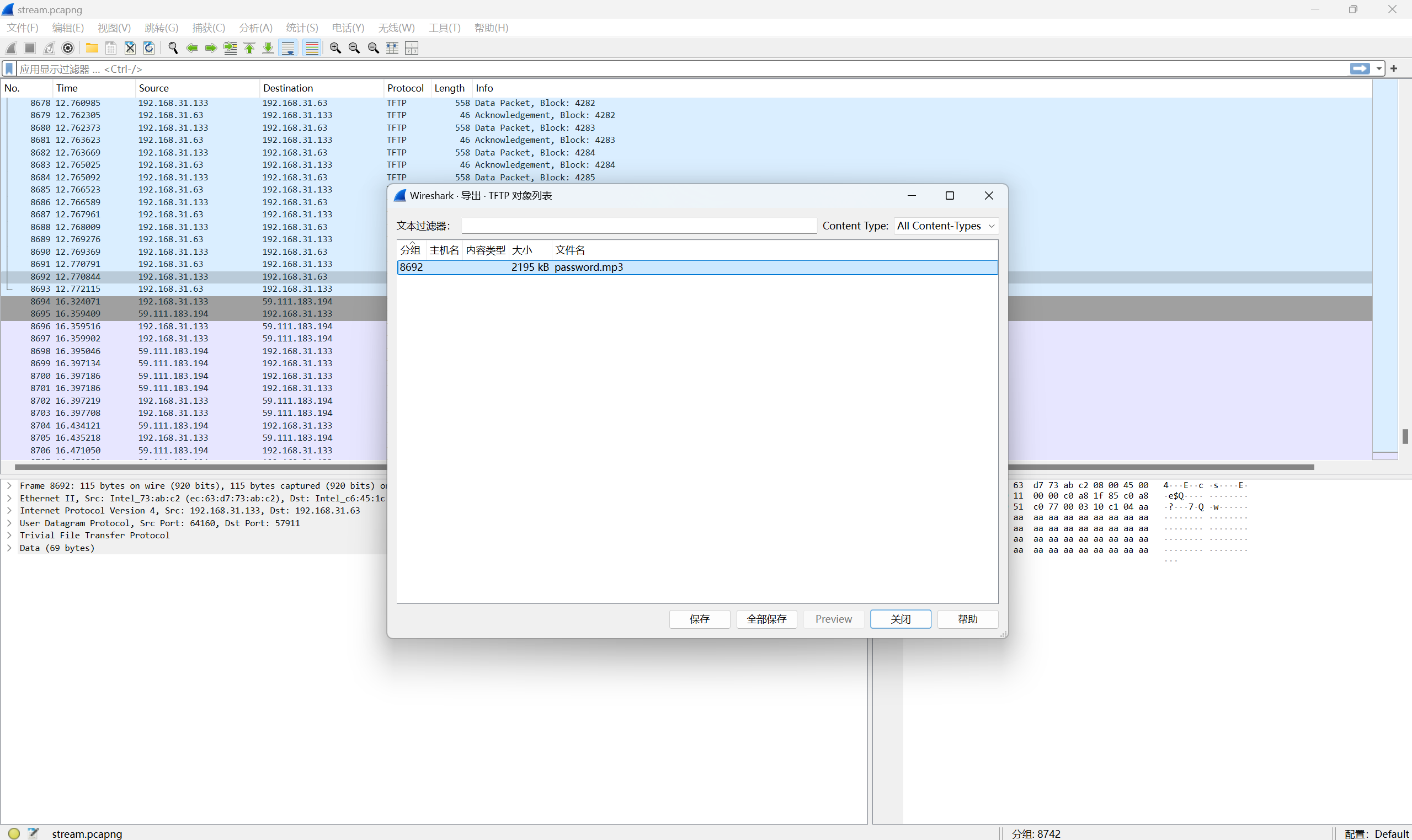
Task: Click 保存 button in TFTP export dialog
Action: pyautogui.click(x=700, y=619)
